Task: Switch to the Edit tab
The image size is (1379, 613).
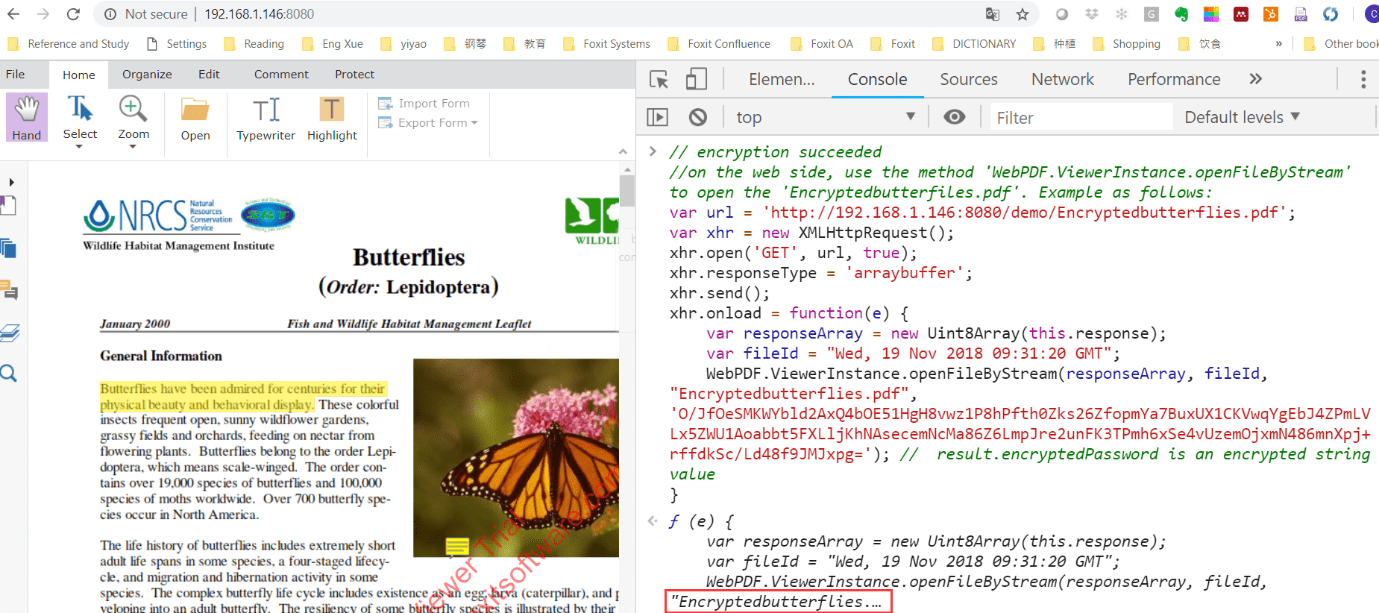Action: [x=209, y=74]
